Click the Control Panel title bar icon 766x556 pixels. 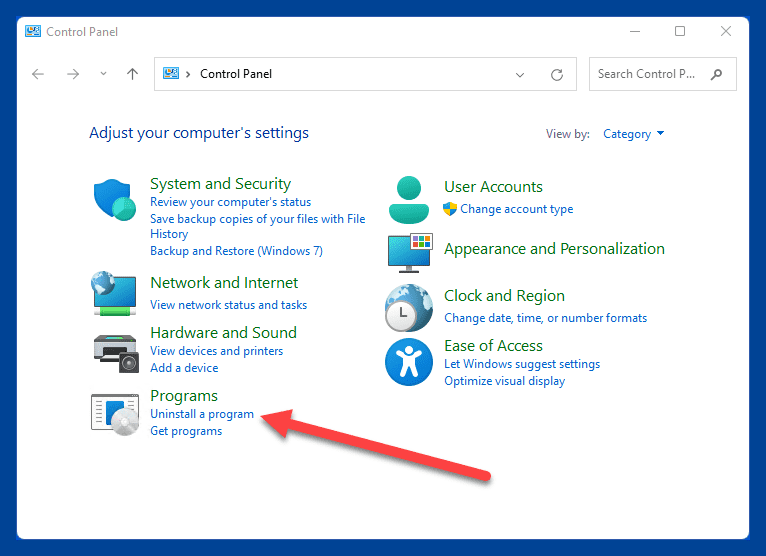(33, 32)
